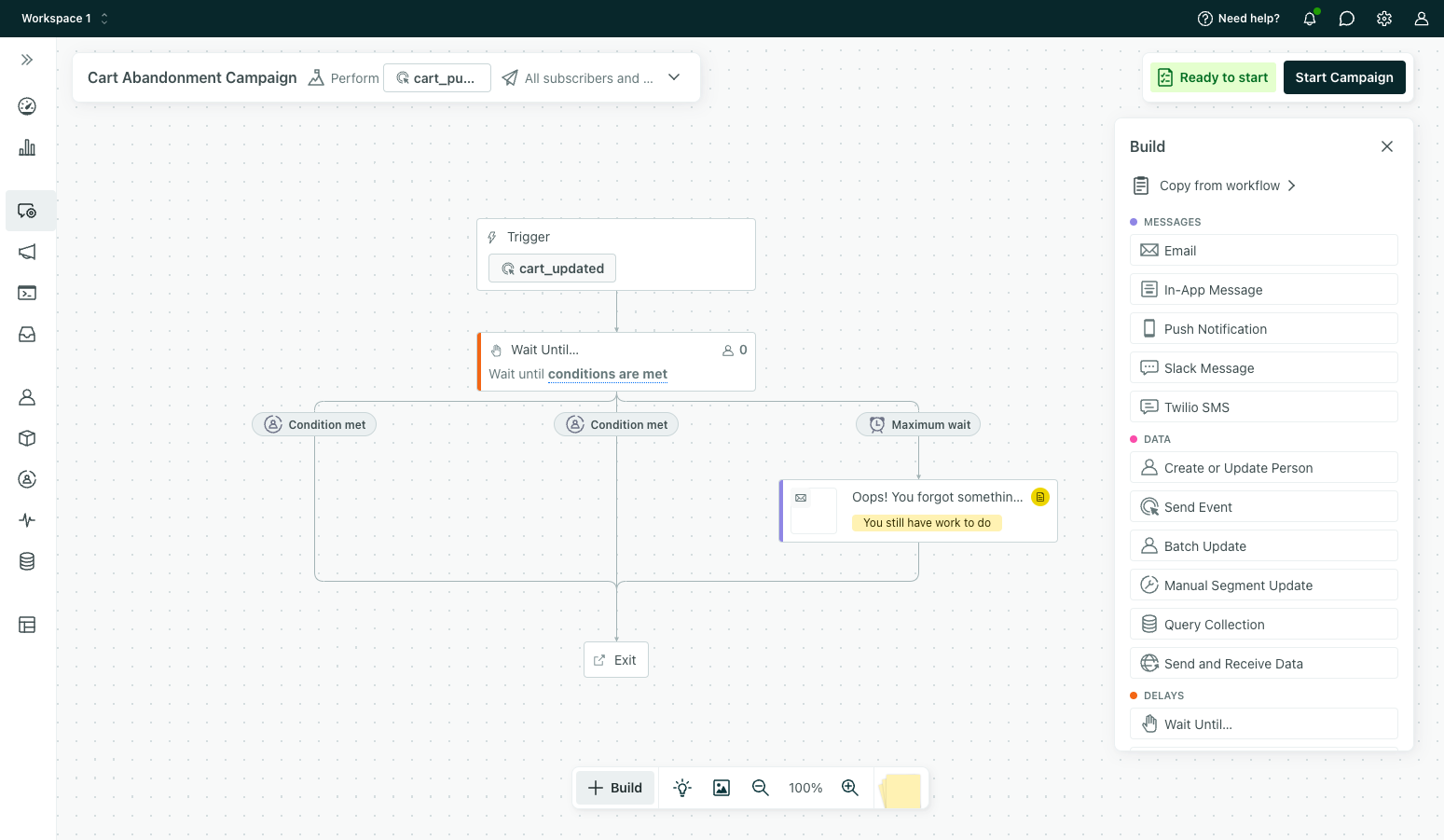Open the settings gear in top bar
The width and height of the screenshot is (1444, 840).
pos(1384,19)
